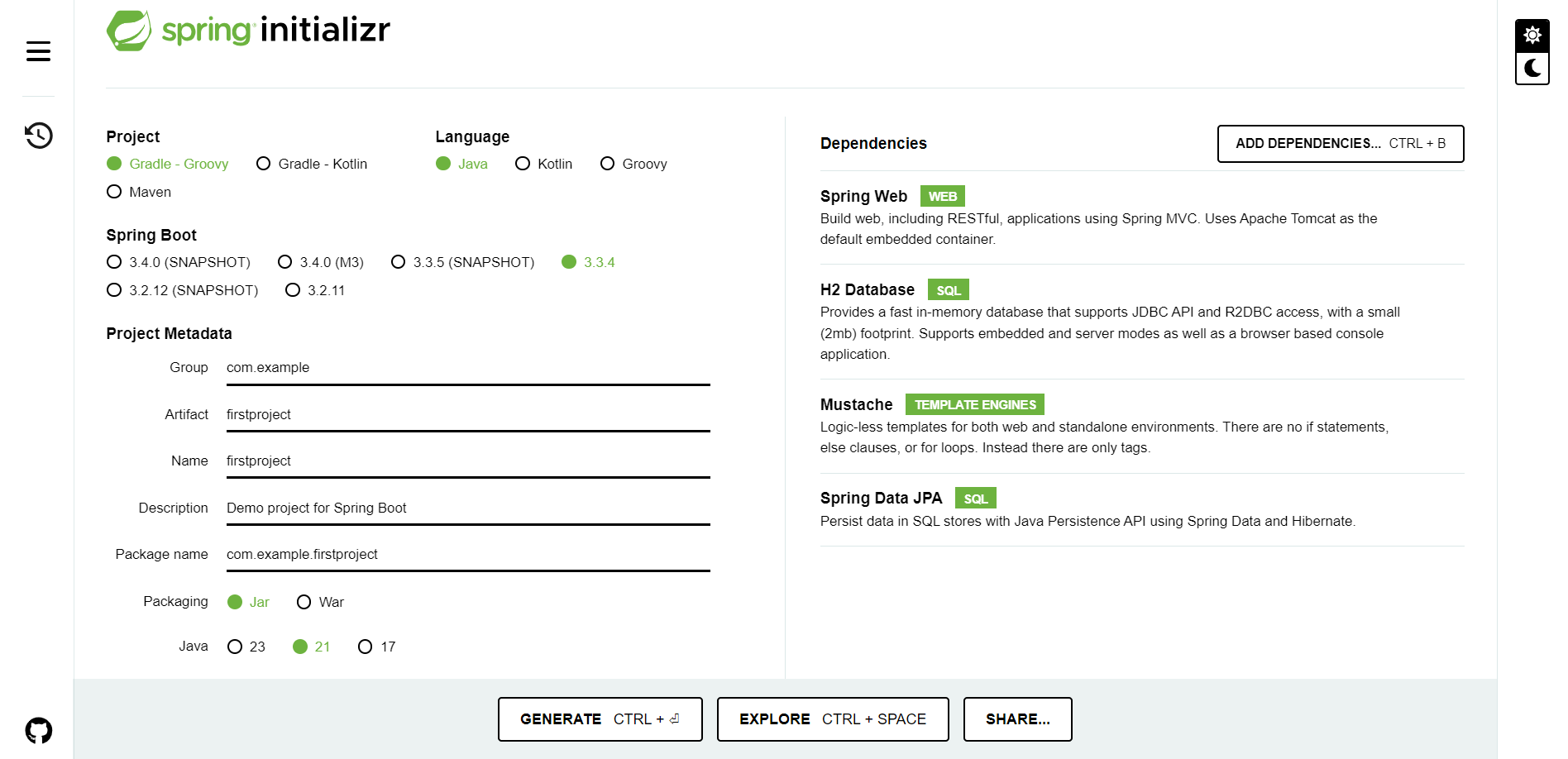Open the hamburger navigation menu
Viewport: 1568px width, 759px height.
pos(37,50)
